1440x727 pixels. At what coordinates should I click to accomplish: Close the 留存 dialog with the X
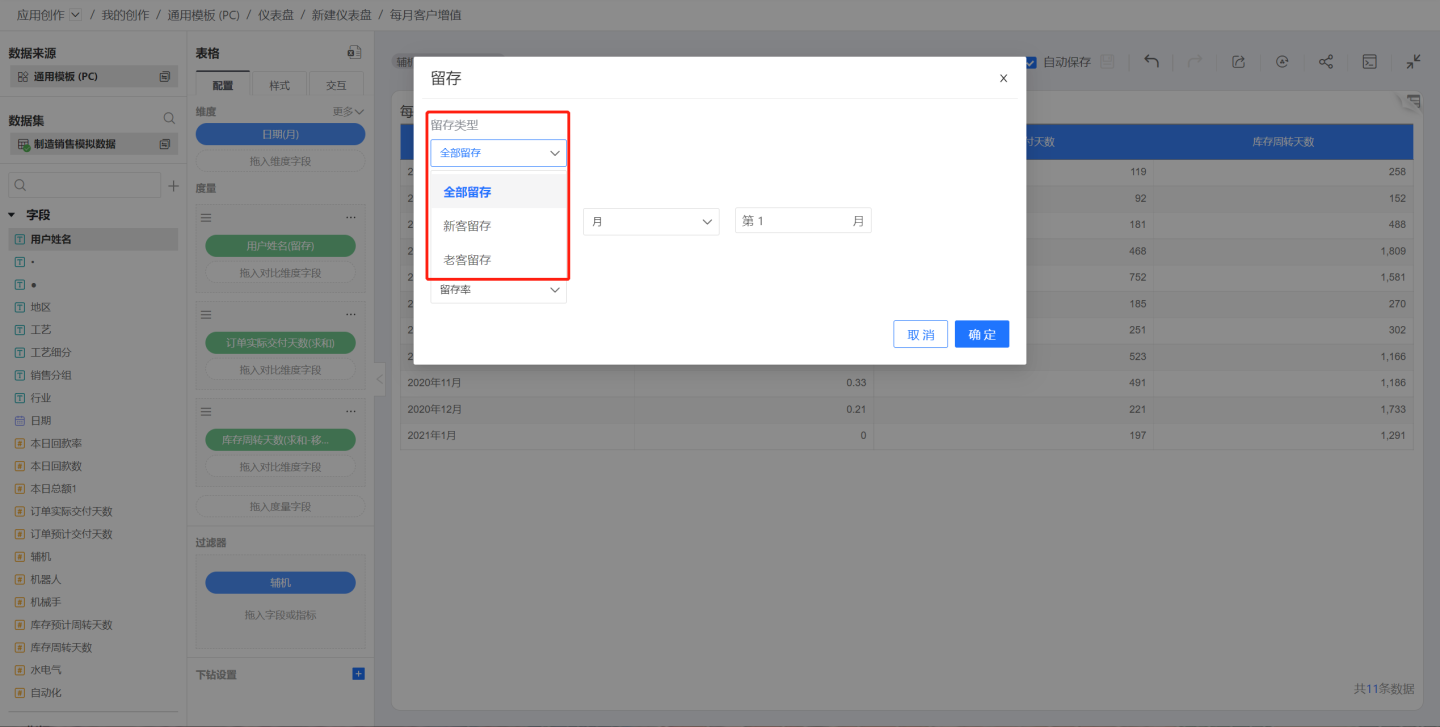click(1004, 78)
